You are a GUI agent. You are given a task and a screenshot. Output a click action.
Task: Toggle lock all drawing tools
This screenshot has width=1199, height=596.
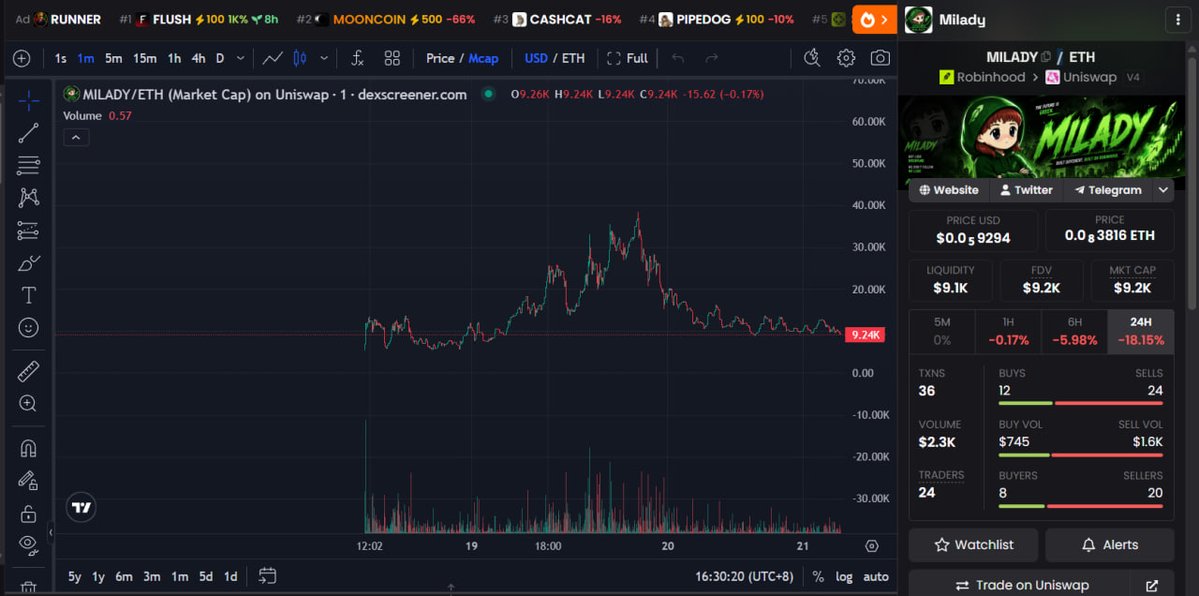pyautogui.click(x=28, y=513)
